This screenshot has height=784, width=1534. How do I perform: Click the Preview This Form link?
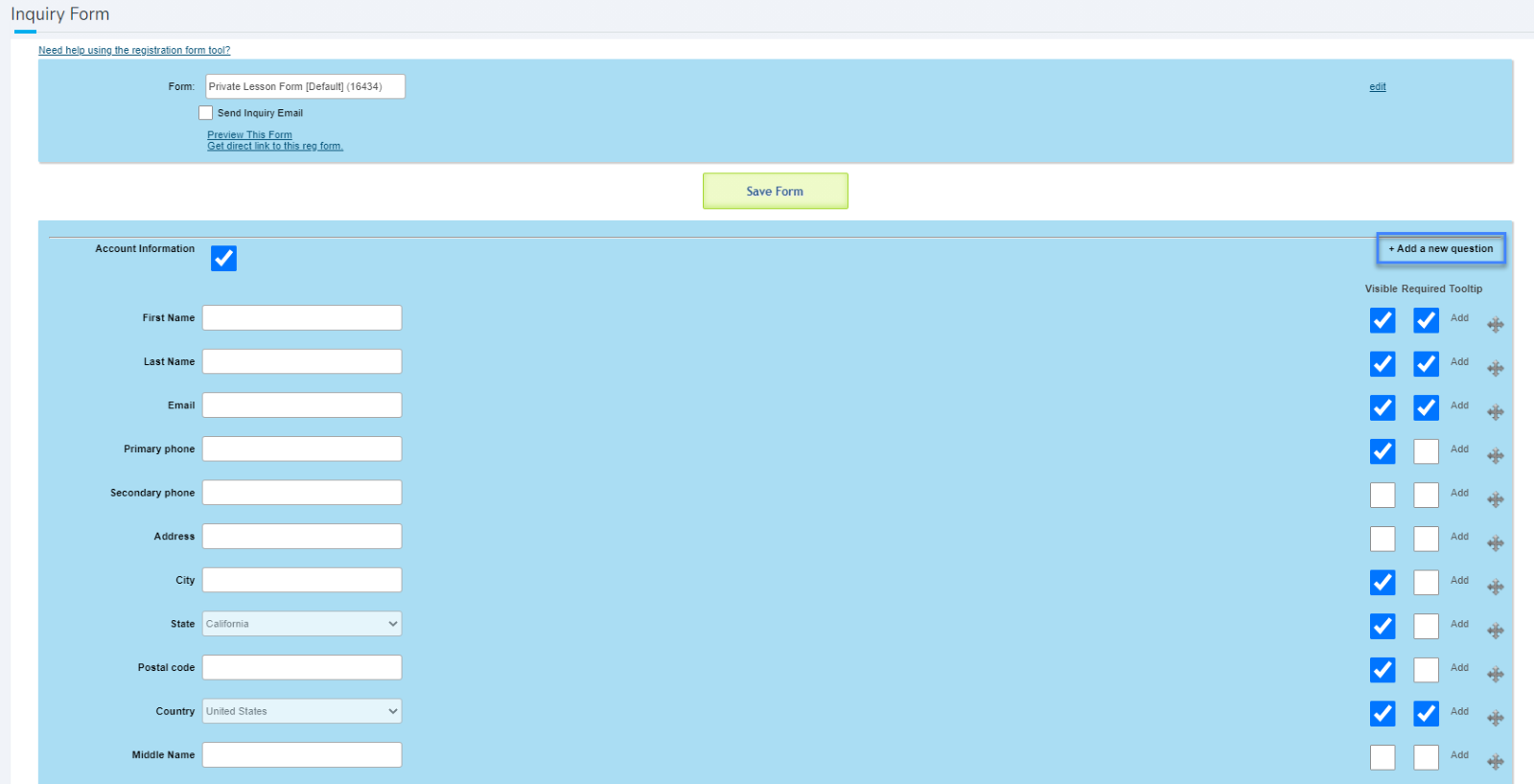click(x=249, y=135)
